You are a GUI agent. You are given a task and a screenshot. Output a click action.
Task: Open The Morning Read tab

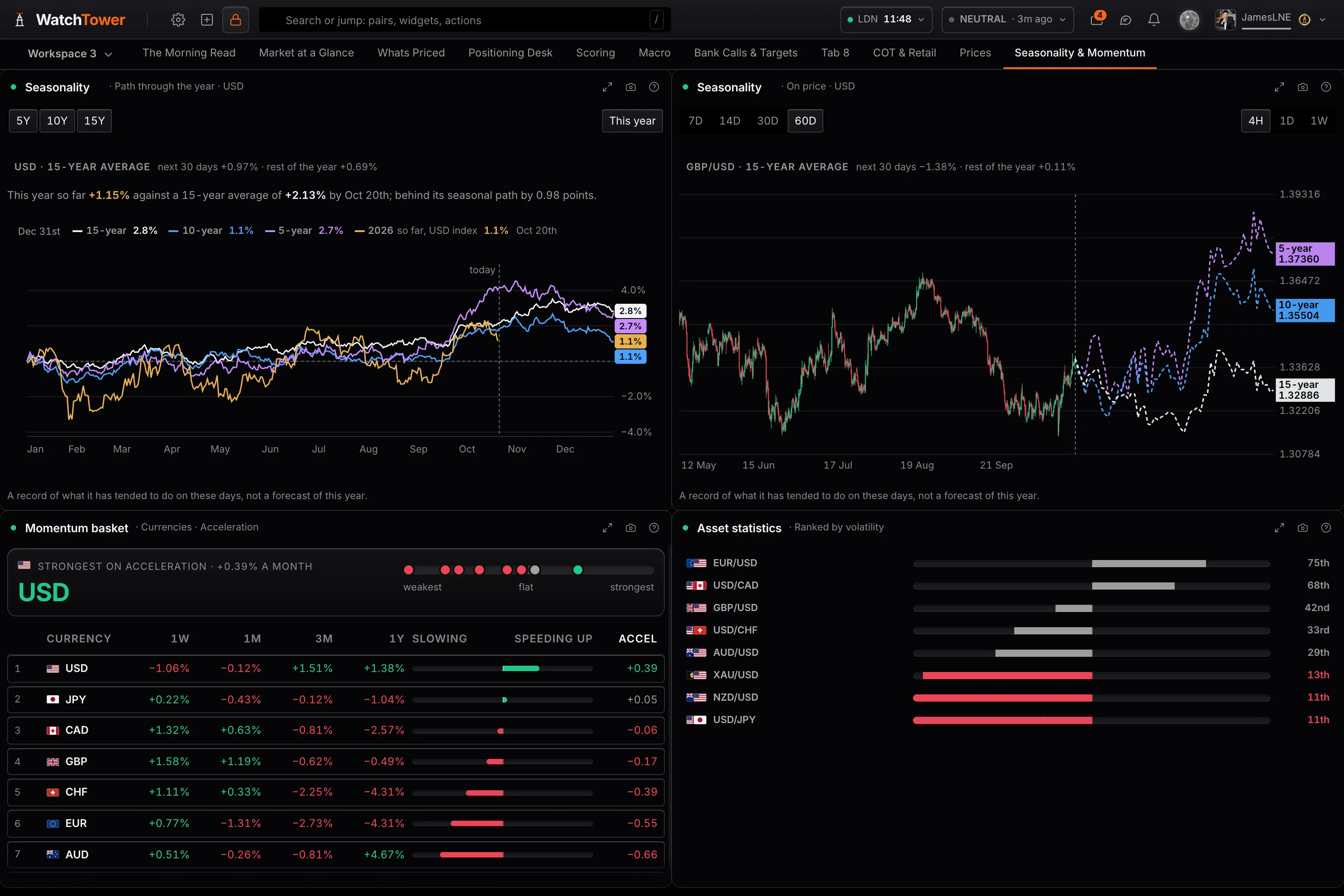coord(189,52)
